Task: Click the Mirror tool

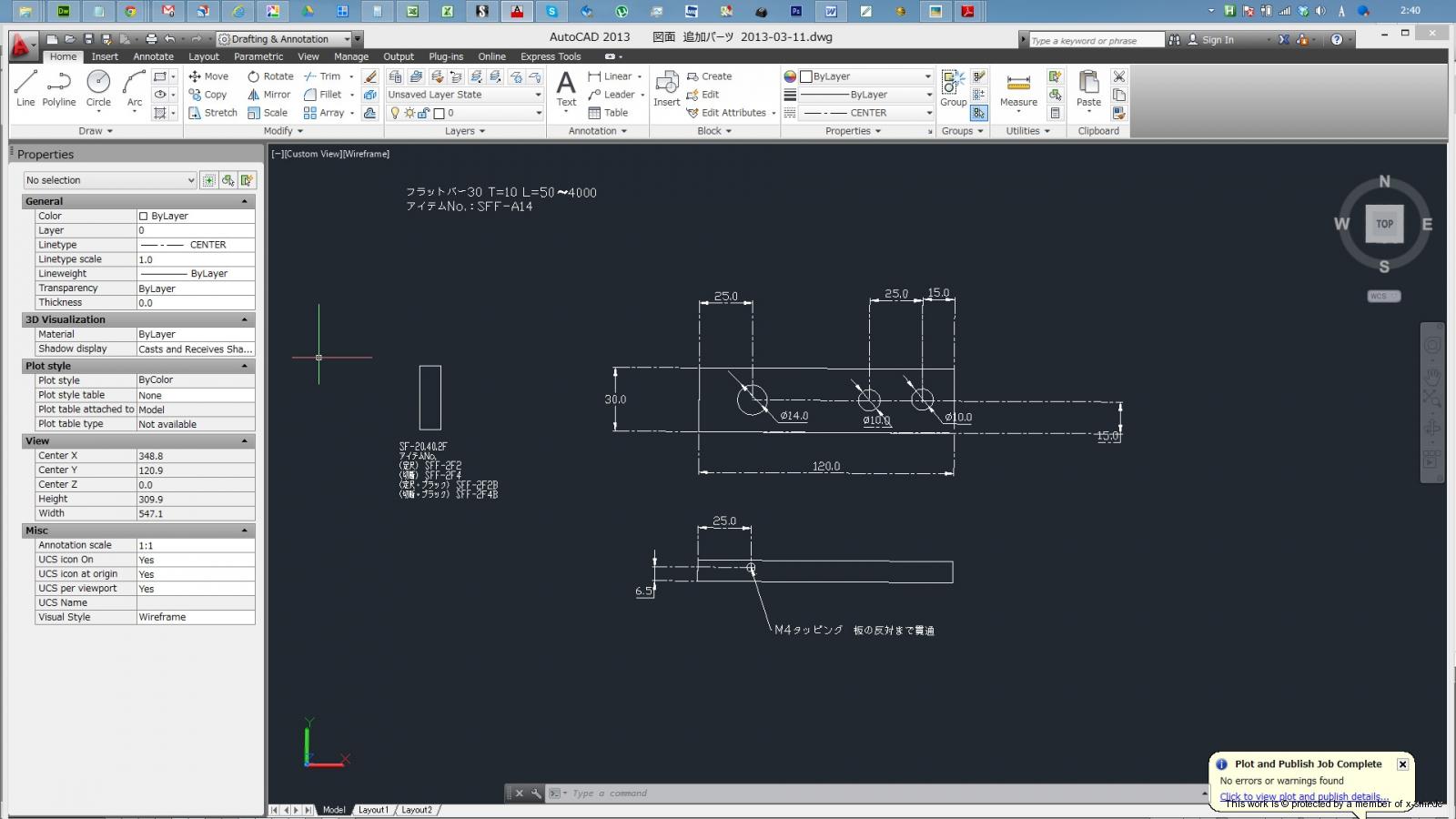Action: click(268, 95)
